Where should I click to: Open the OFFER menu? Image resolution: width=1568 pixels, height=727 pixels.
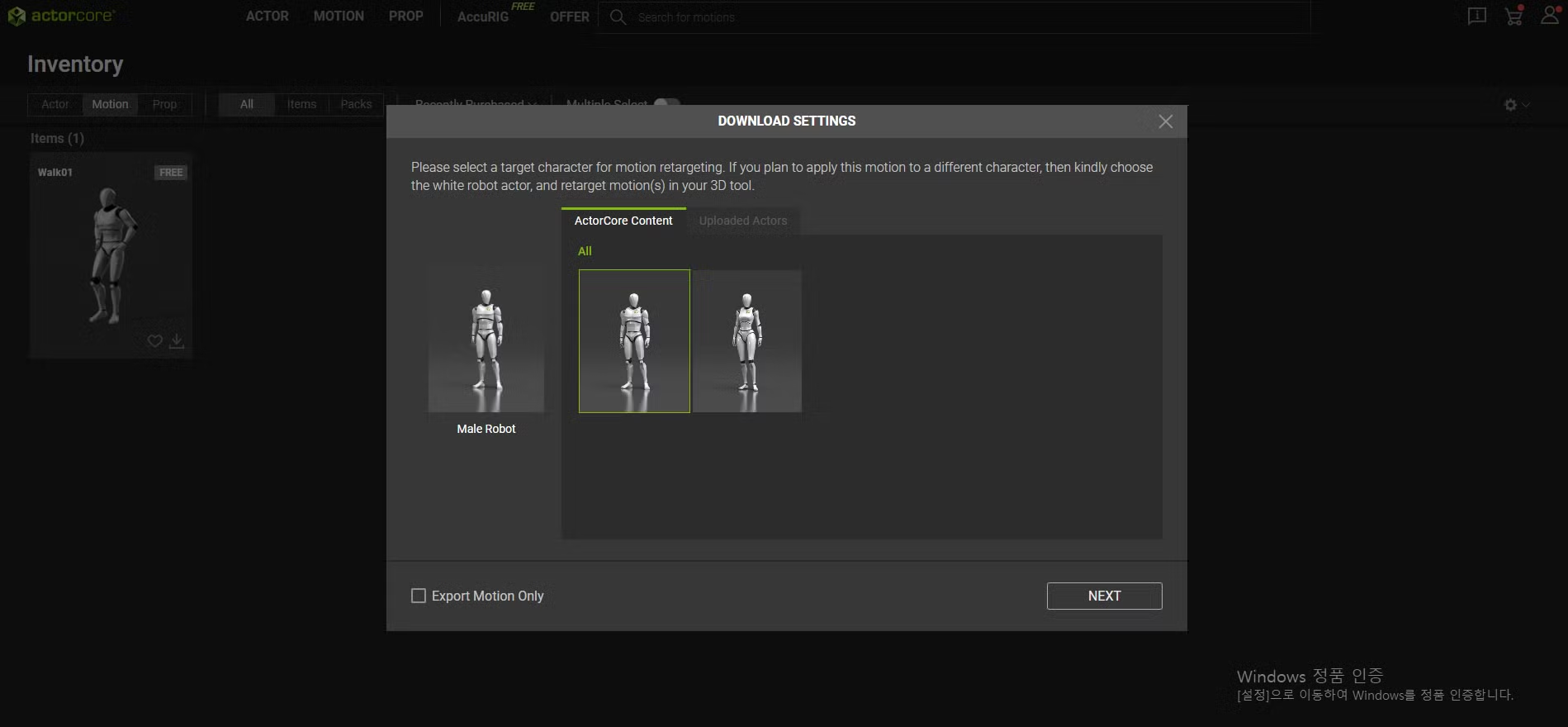click(x=570, y=17)
